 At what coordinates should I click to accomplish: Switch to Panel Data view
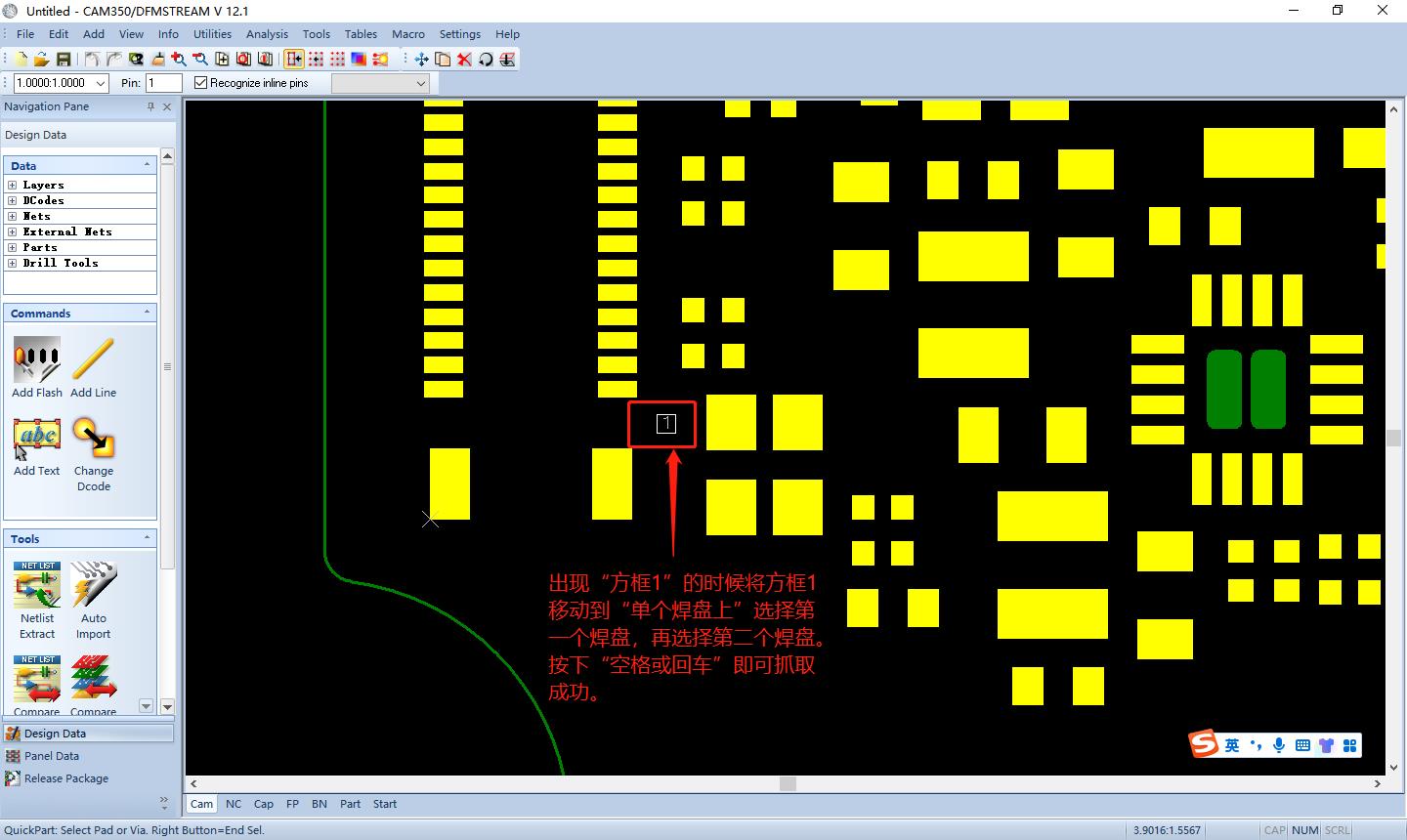51,755
